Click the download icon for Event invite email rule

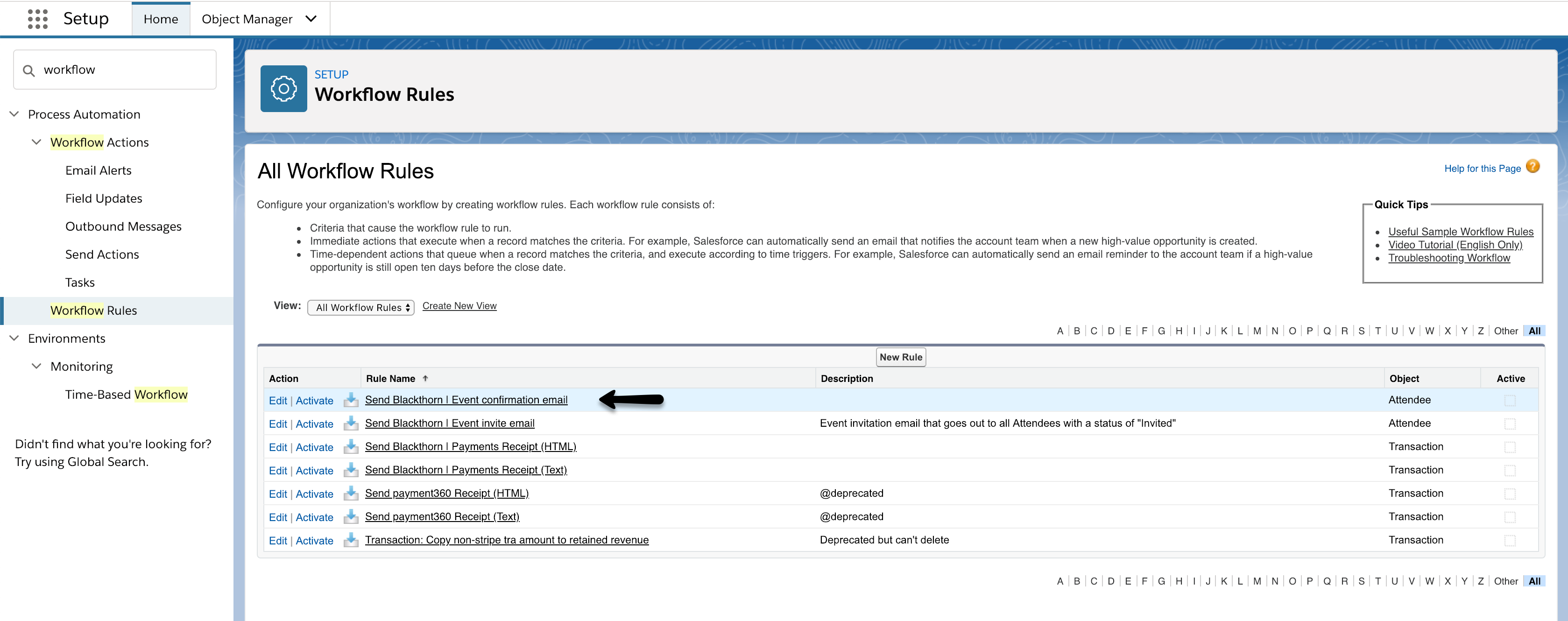click(351, 423)
